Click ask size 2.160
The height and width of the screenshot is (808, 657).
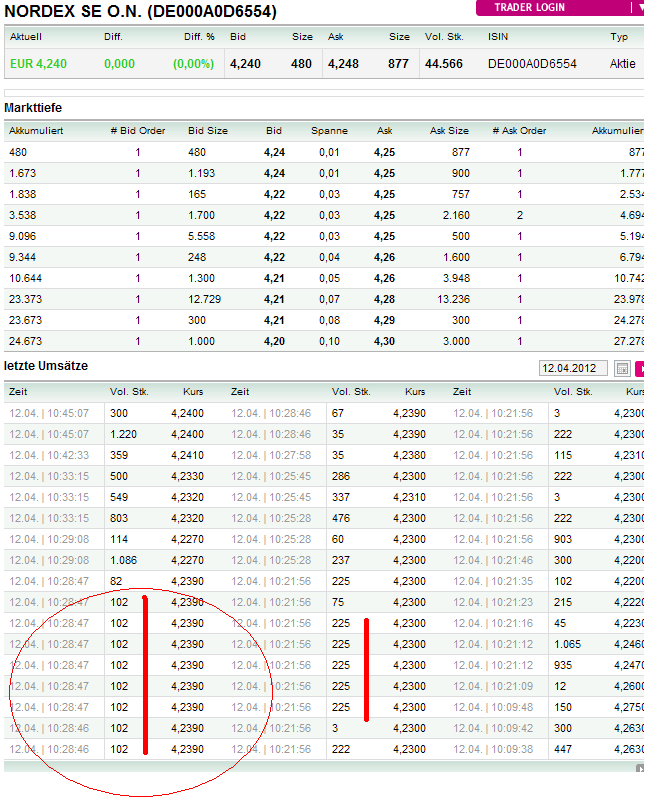coord(456,215)
